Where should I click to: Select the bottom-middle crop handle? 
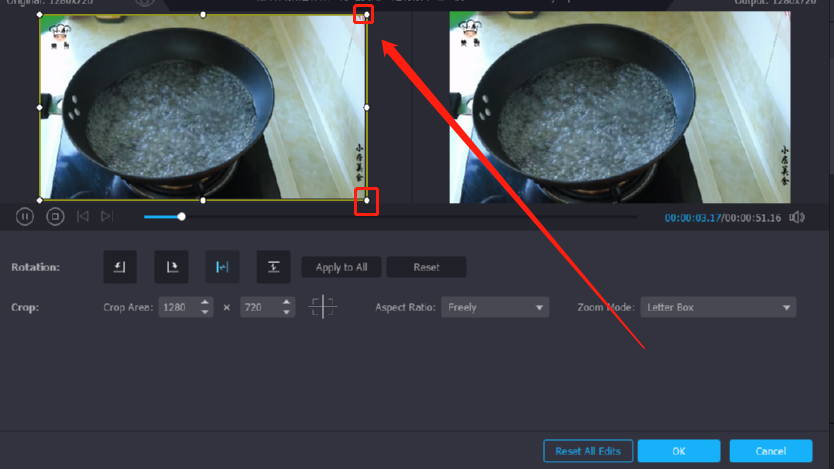click(203, 200)
